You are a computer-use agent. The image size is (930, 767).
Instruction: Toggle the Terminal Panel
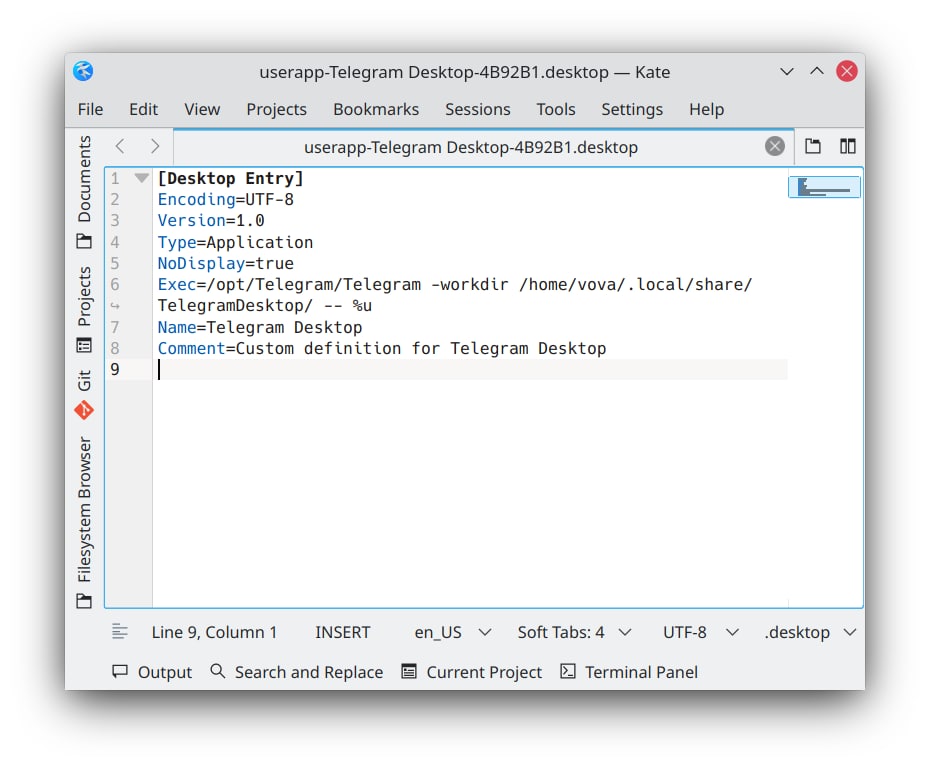[629, 672]
